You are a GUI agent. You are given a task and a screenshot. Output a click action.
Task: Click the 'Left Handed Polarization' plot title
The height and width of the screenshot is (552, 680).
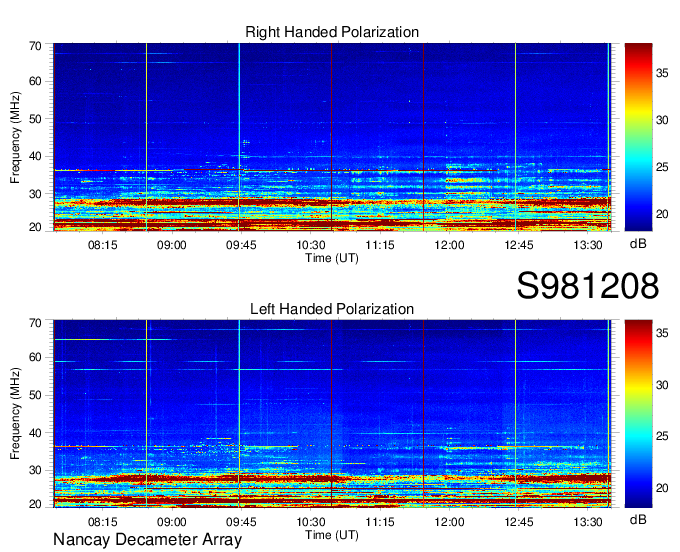pos(332,309)
